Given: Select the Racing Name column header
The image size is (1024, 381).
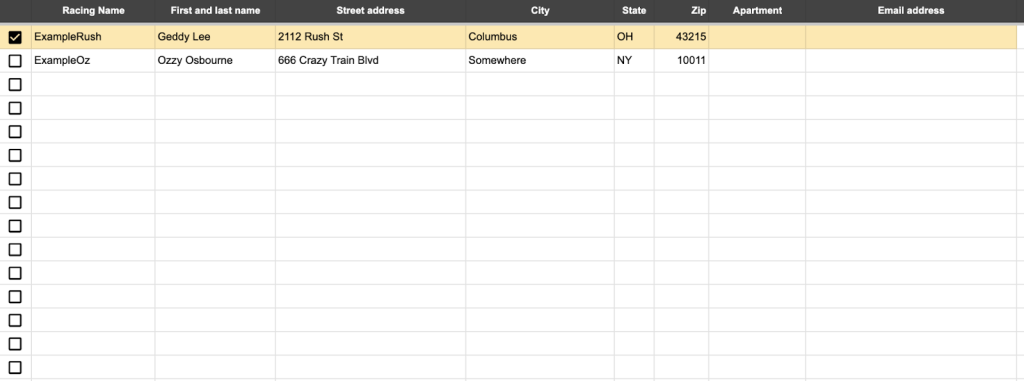Looking at the screenshot, I should point(93,10).
